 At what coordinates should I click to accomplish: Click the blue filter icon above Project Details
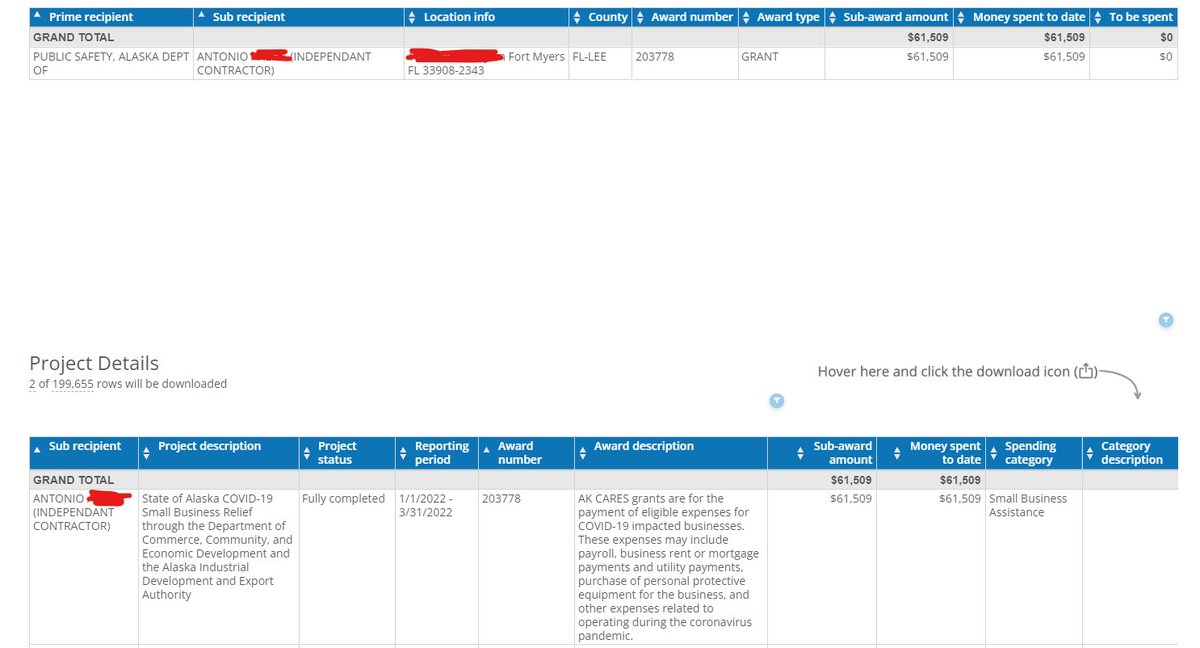(776, 401)
